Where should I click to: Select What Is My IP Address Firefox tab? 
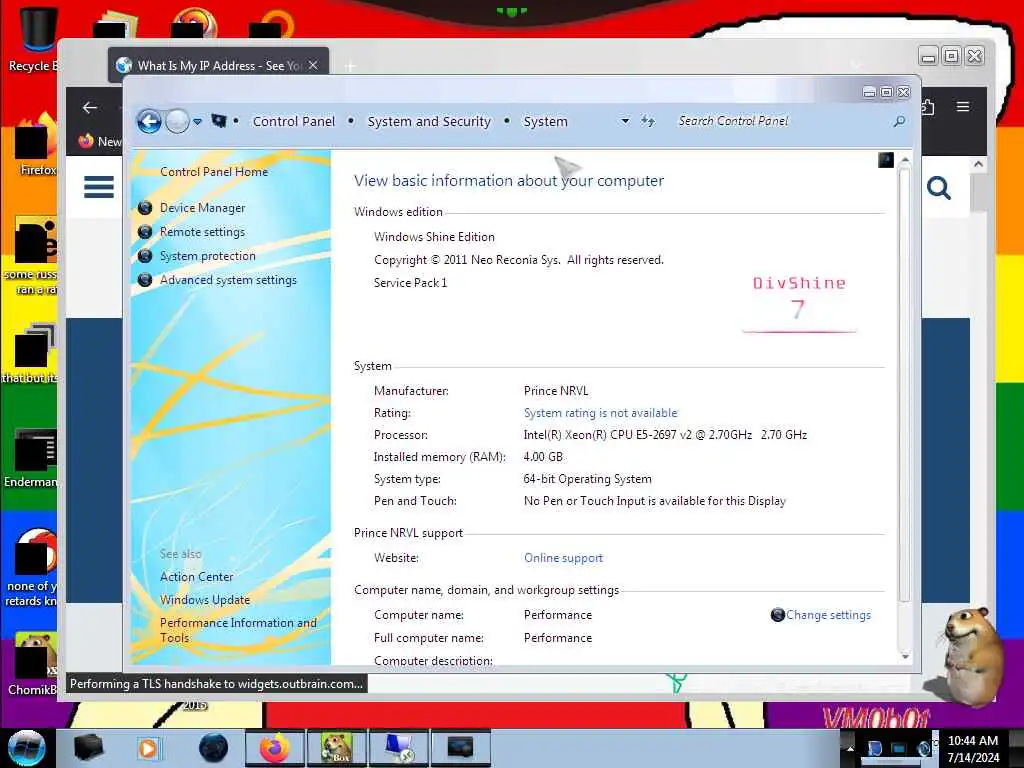pyautogui.click(x=219, y=65)
